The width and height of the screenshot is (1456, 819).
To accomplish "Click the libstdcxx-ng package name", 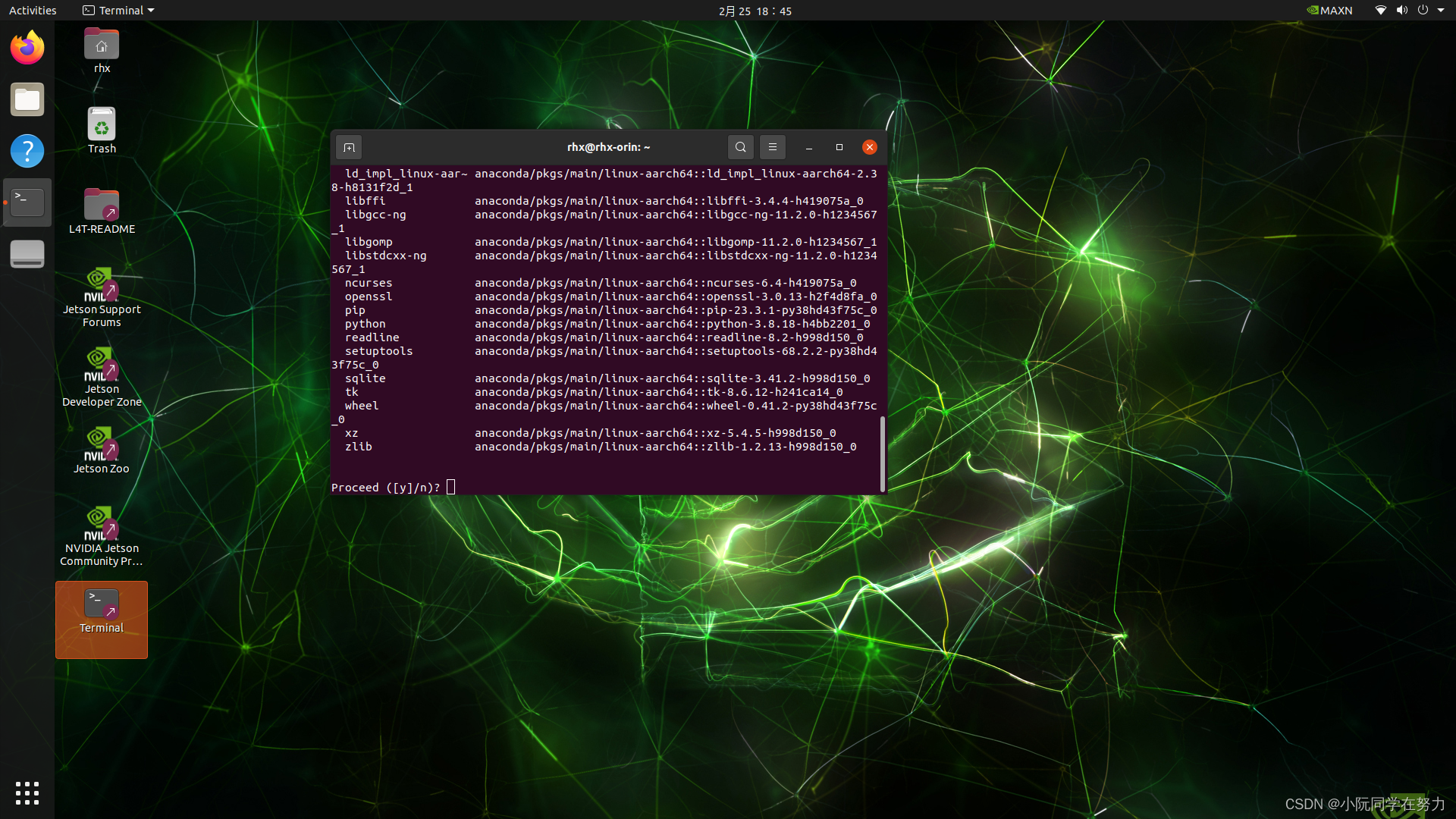I will 385,256.
